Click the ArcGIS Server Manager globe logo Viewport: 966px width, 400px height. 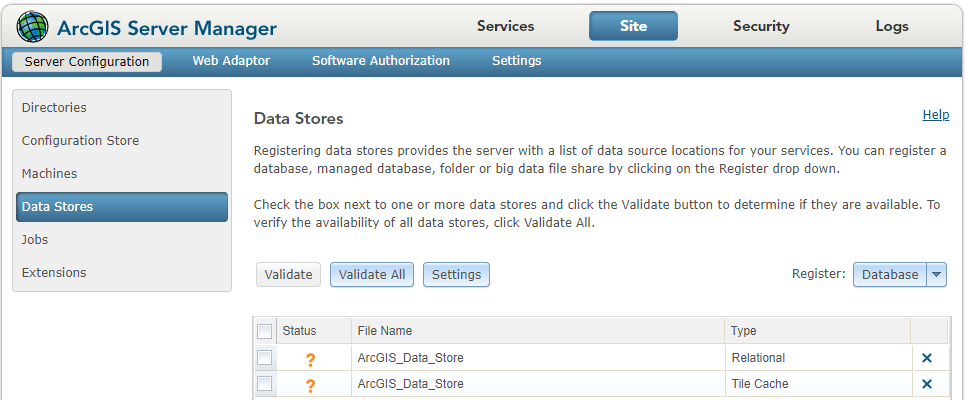click(x=32, y=27)
